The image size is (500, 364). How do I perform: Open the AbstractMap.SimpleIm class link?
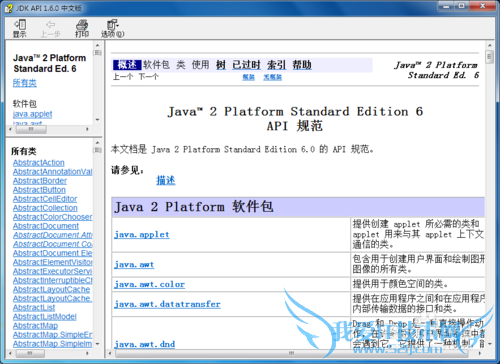[52, 344]
